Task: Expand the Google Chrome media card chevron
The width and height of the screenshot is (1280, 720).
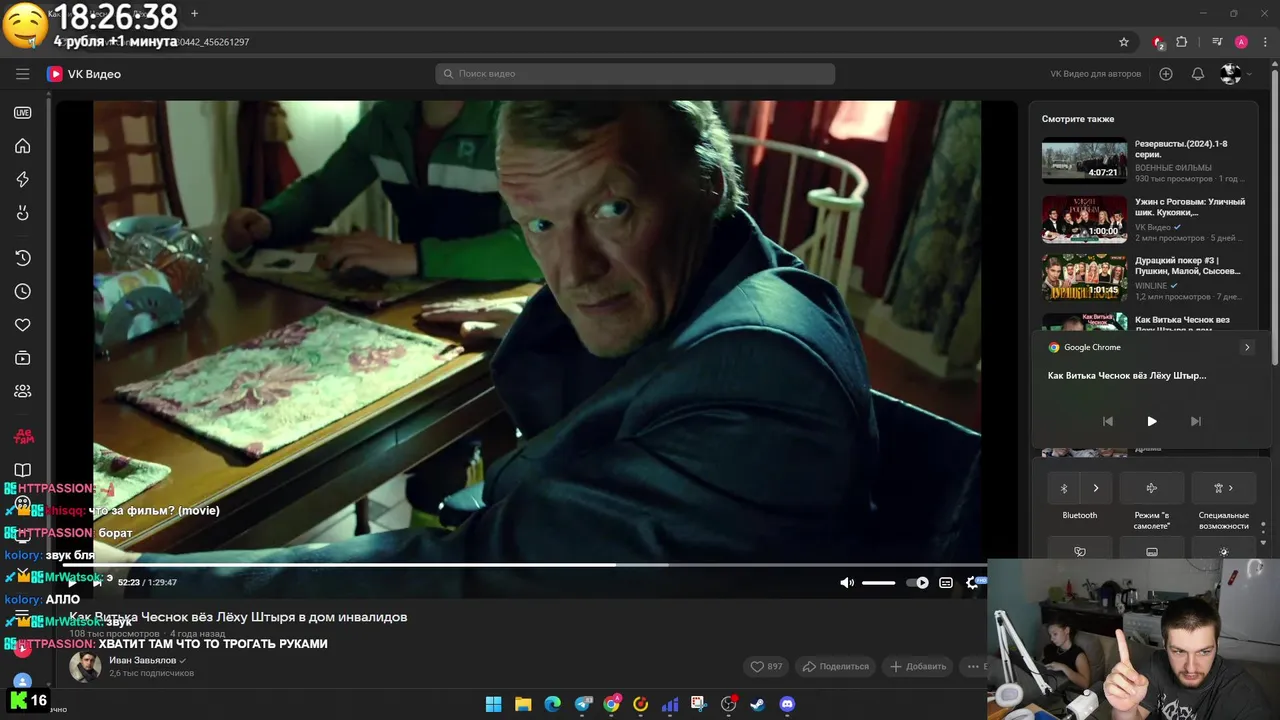Action: [1247, 347]
